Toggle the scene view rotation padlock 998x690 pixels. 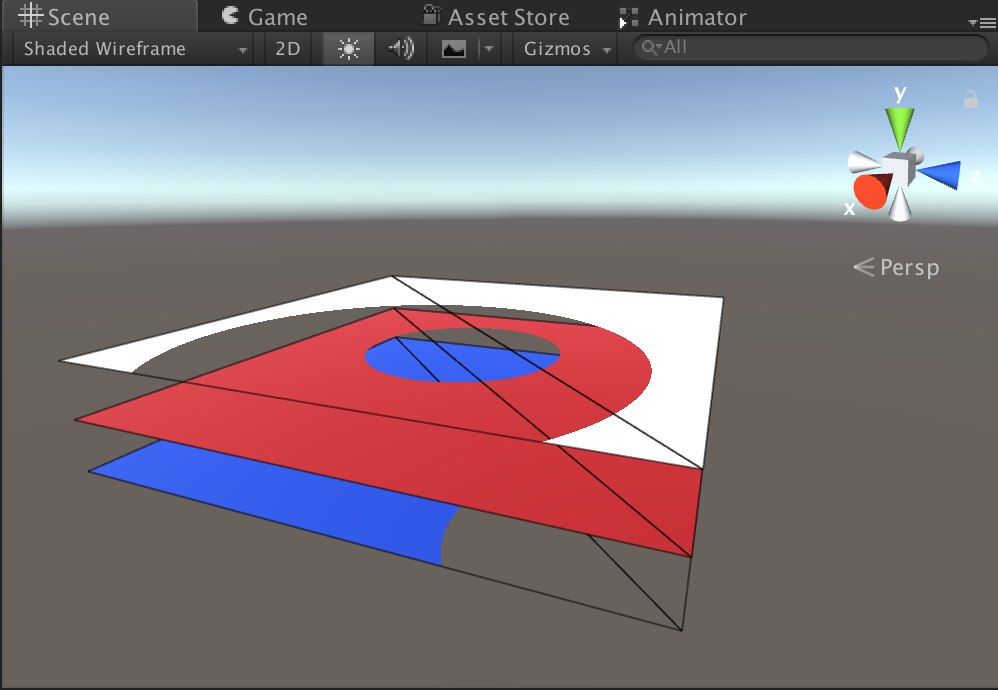pos(969,100)
